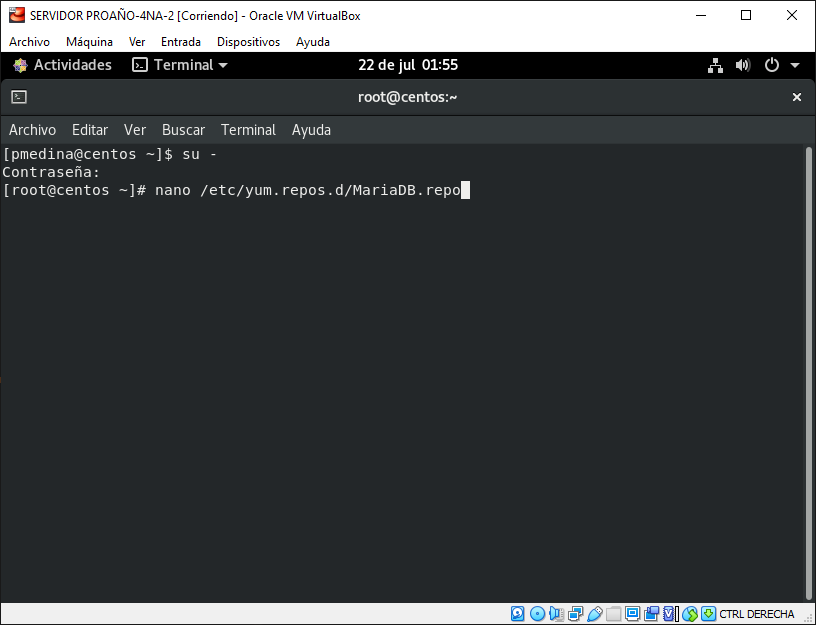Viewport: 816px width, 625px height.
Task: Click the VirtualBox window resize grip corner
Action: pyautogui.click(x=807, y=618)
